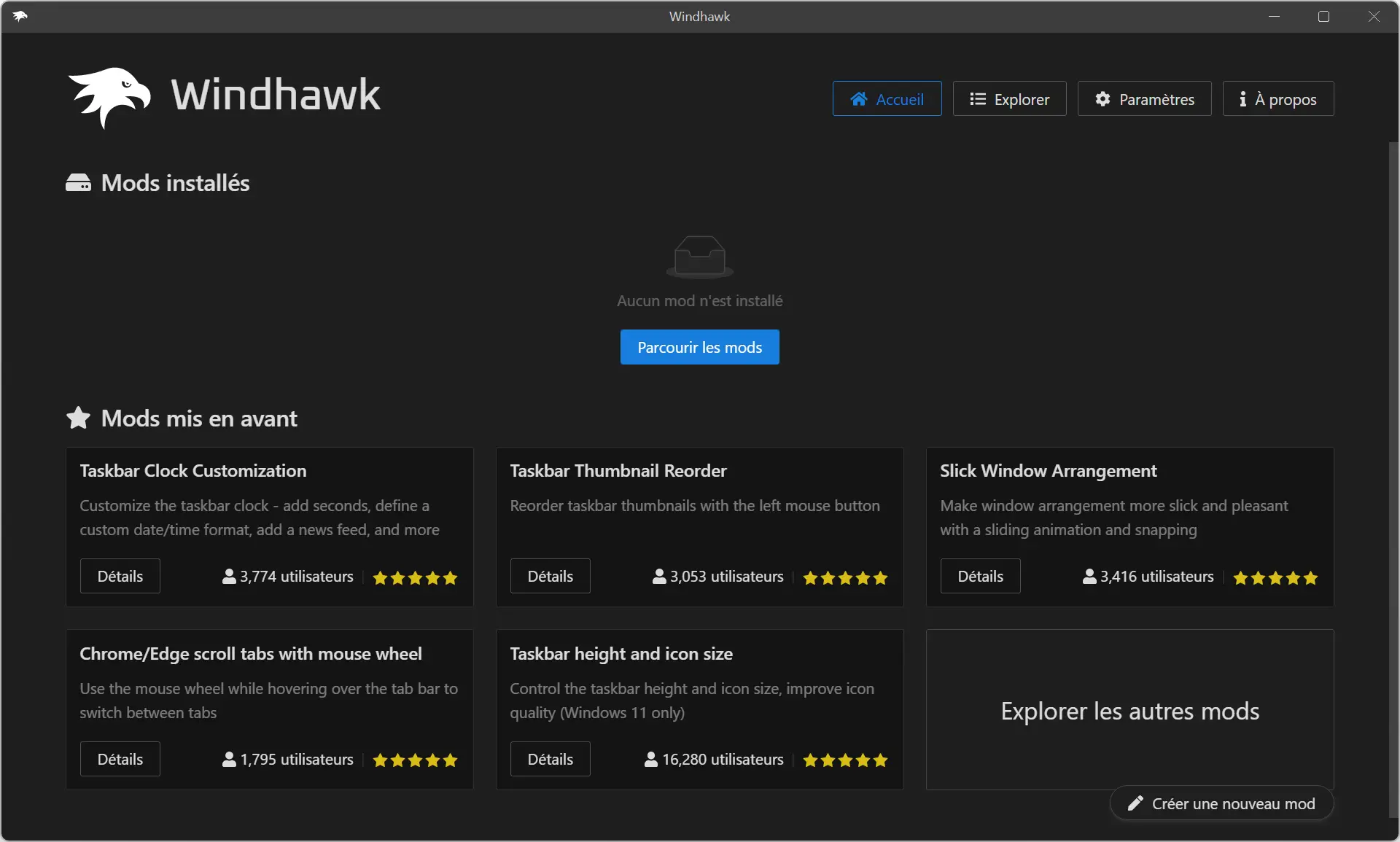
Task: Click user icon beside 3,053 utilisateurs
Action: 659,576
